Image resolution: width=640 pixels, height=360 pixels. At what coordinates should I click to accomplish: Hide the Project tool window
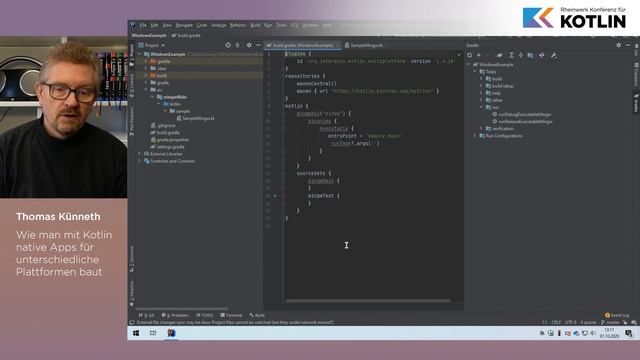pos(258,45)
